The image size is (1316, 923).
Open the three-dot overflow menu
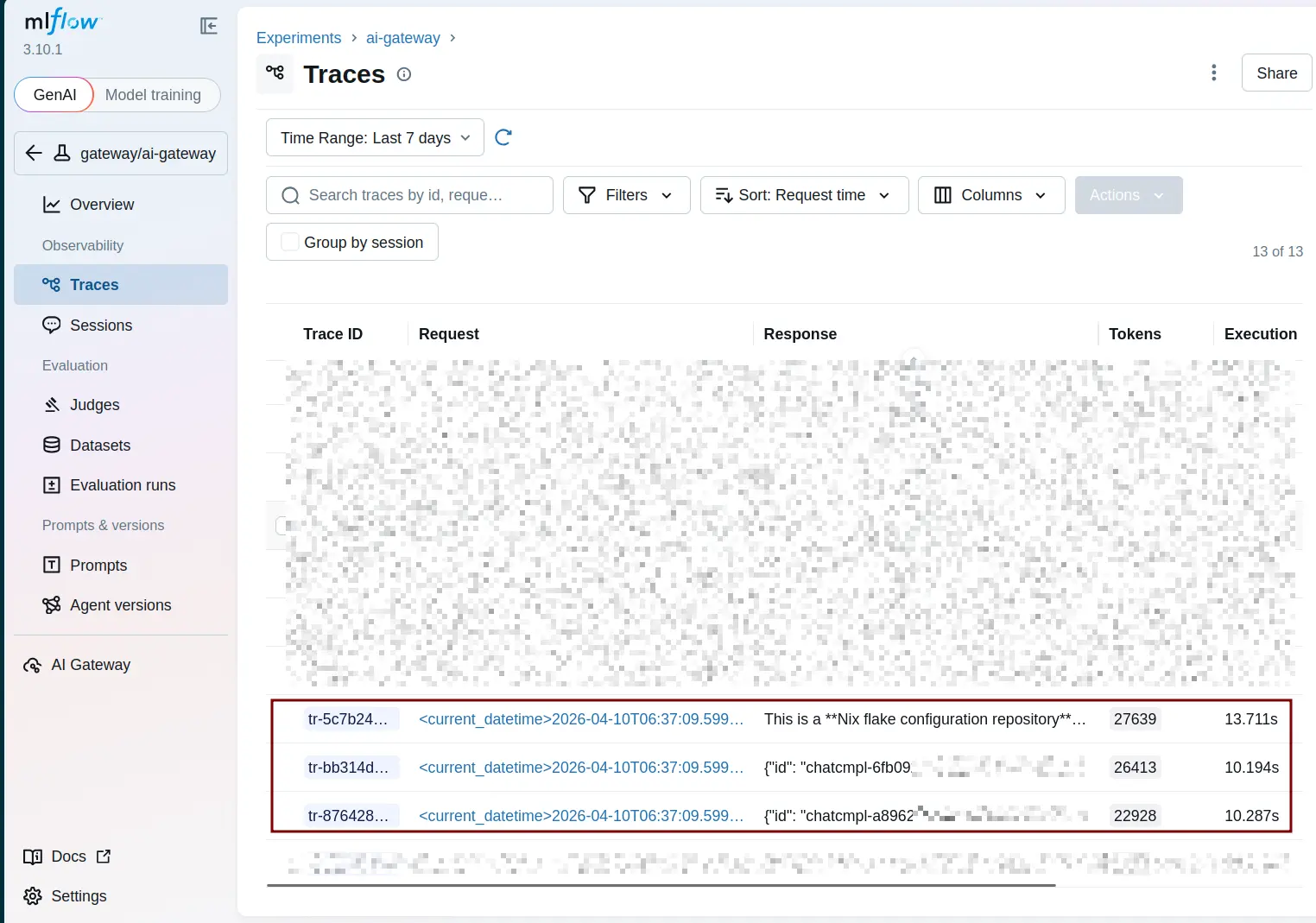pos(1213,73)
